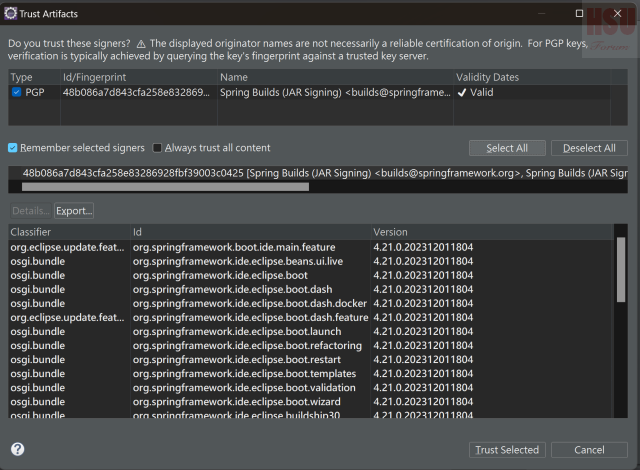Toggle the PGP signer checkbox

tap(16, 92)
